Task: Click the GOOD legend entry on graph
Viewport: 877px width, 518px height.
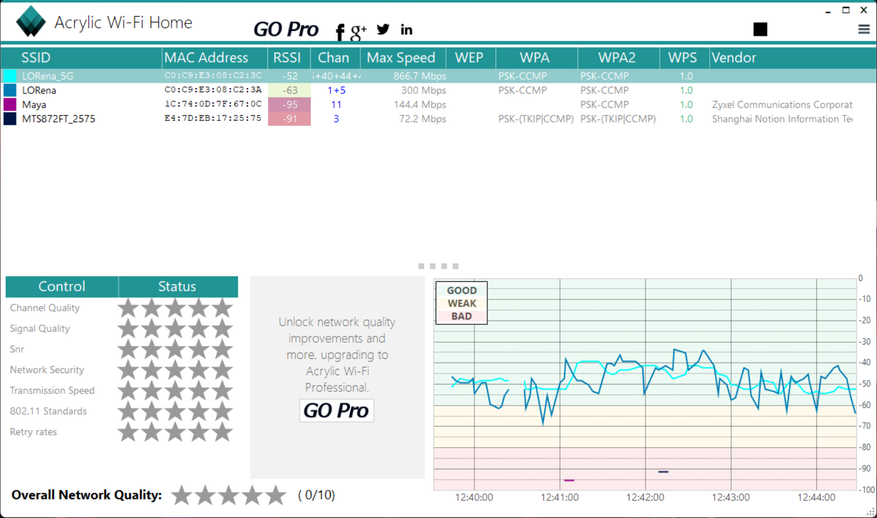Action: (x=461, y=290)
